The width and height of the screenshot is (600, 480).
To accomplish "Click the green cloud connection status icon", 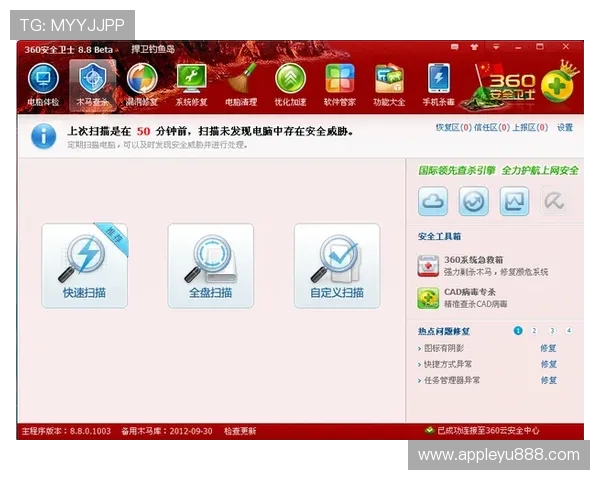I will (429, 431).
